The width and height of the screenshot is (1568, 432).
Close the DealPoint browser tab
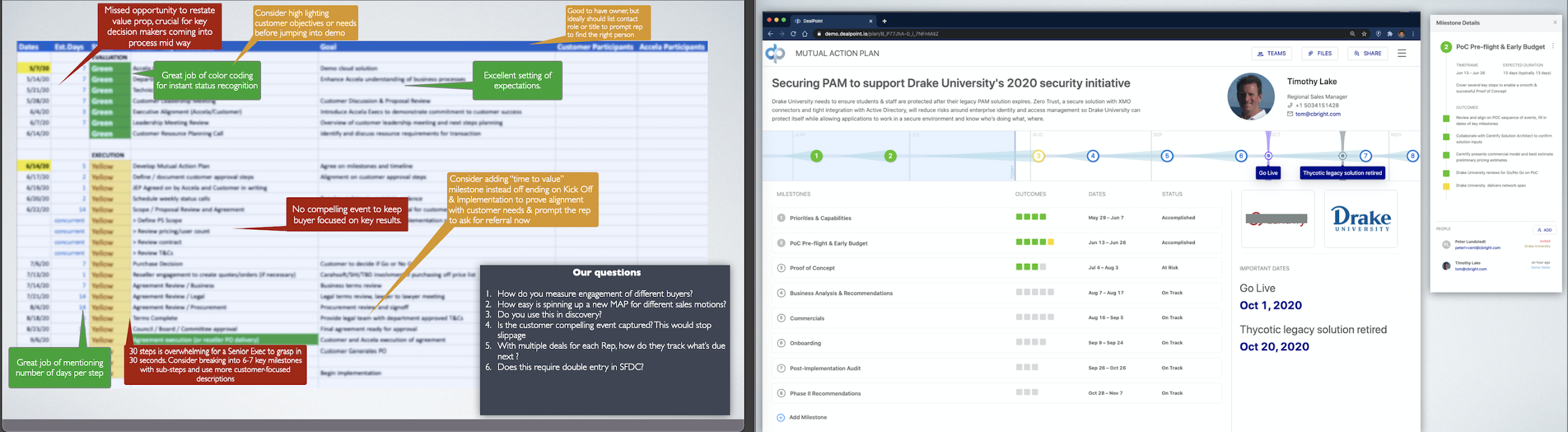tap(871, 21)
